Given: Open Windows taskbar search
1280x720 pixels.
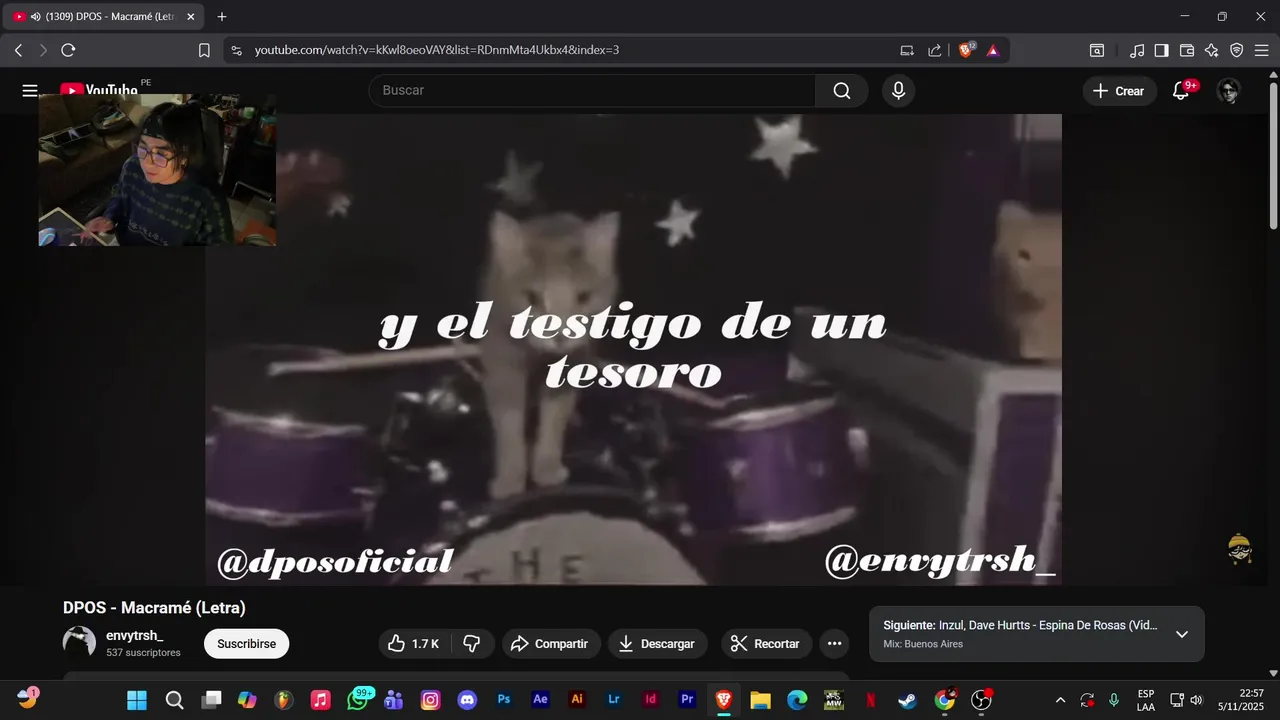Looking at the screenshot, I should [x=174, y=700].
